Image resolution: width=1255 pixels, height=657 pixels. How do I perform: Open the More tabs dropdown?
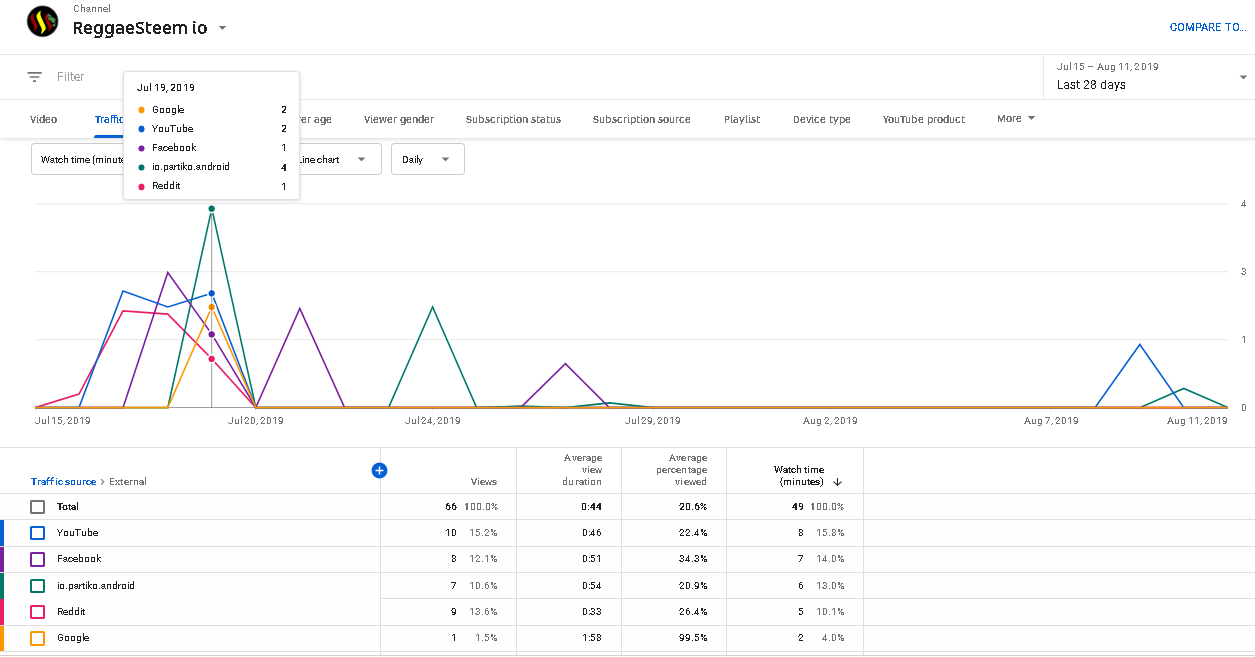[1016, 119]
